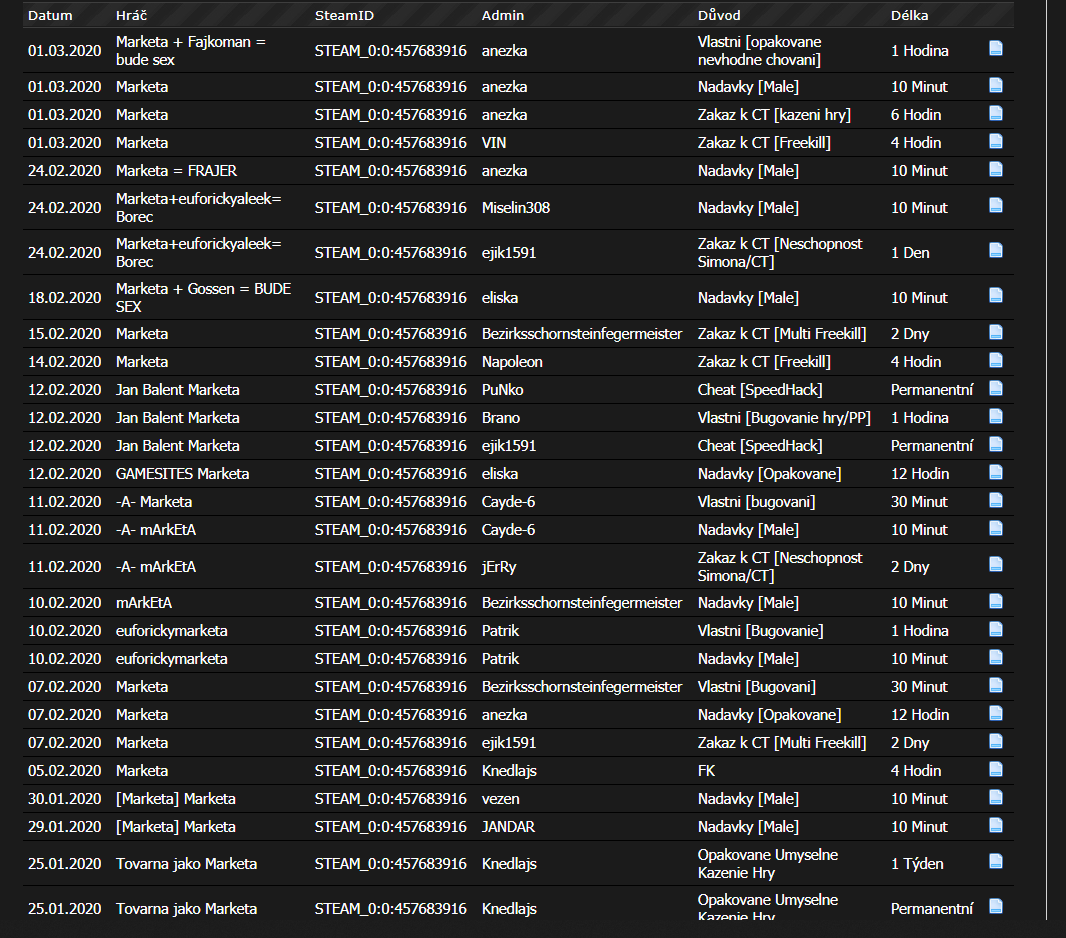This screenshot has height=938, width=1066.
Task: Open player 'Marketa + Gossen = BUDE SEX'
Action: [x=203, y=297]
